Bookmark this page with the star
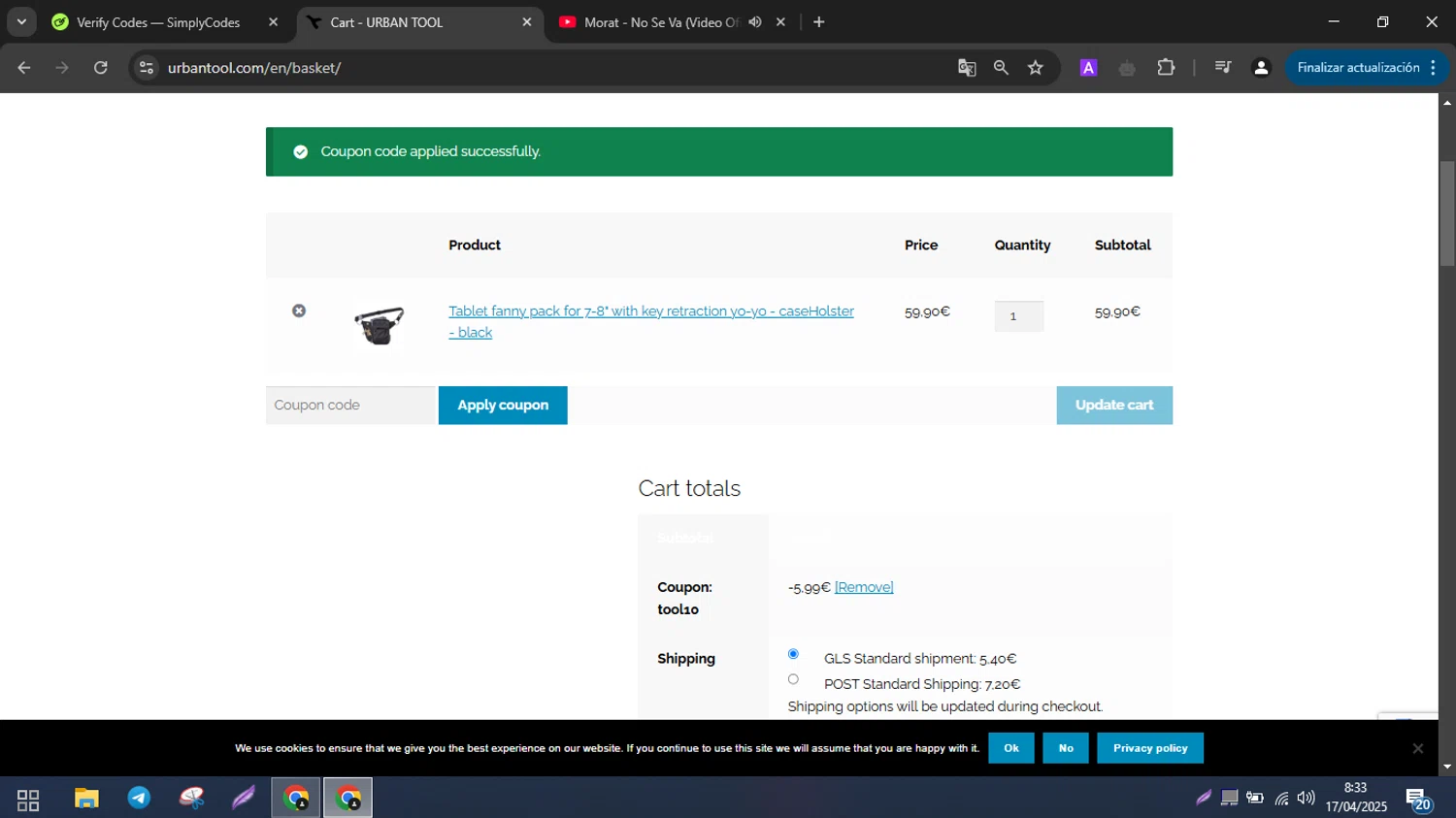 click(1036, 68)
